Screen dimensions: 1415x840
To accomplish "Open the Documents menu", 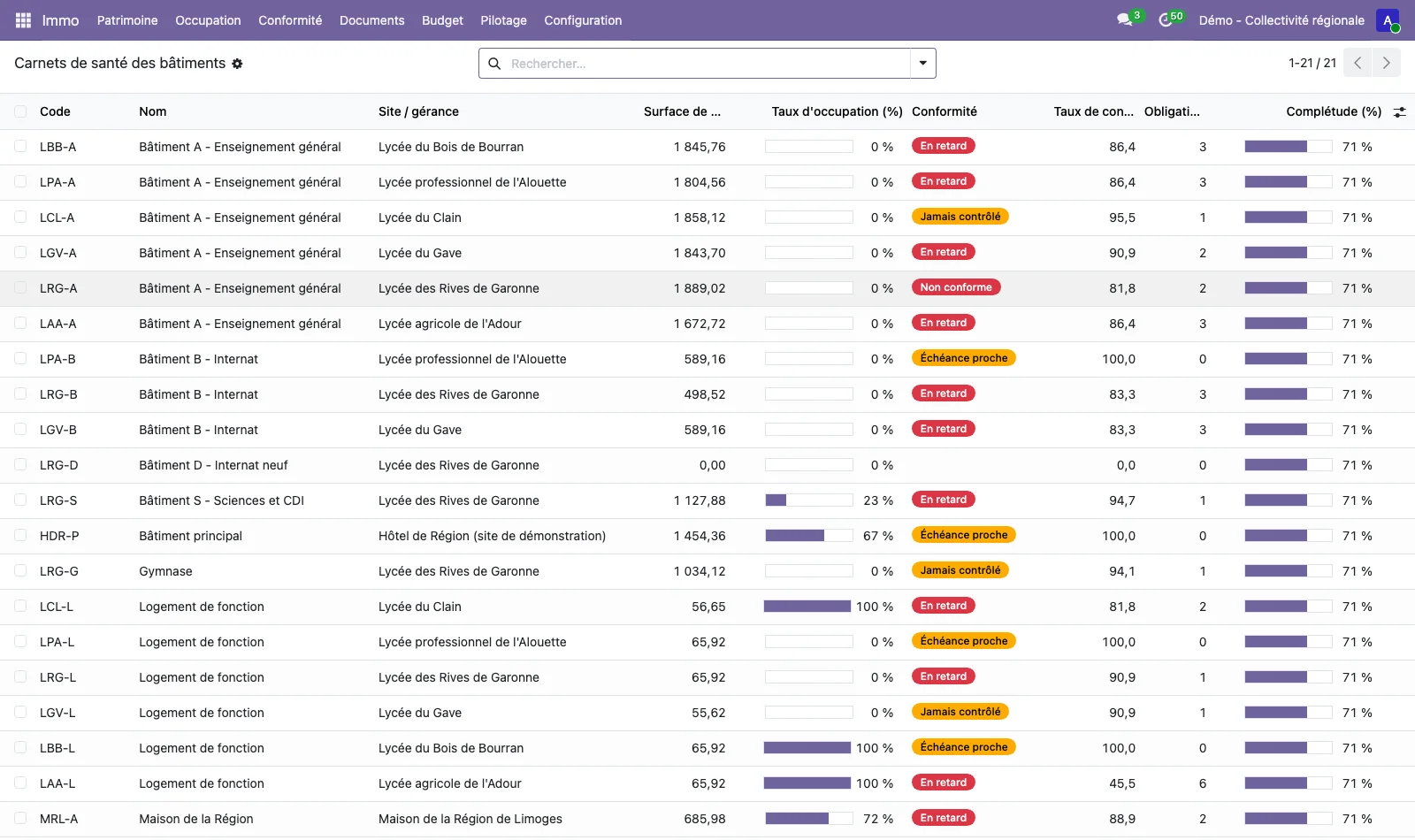I will pos(371,20).
